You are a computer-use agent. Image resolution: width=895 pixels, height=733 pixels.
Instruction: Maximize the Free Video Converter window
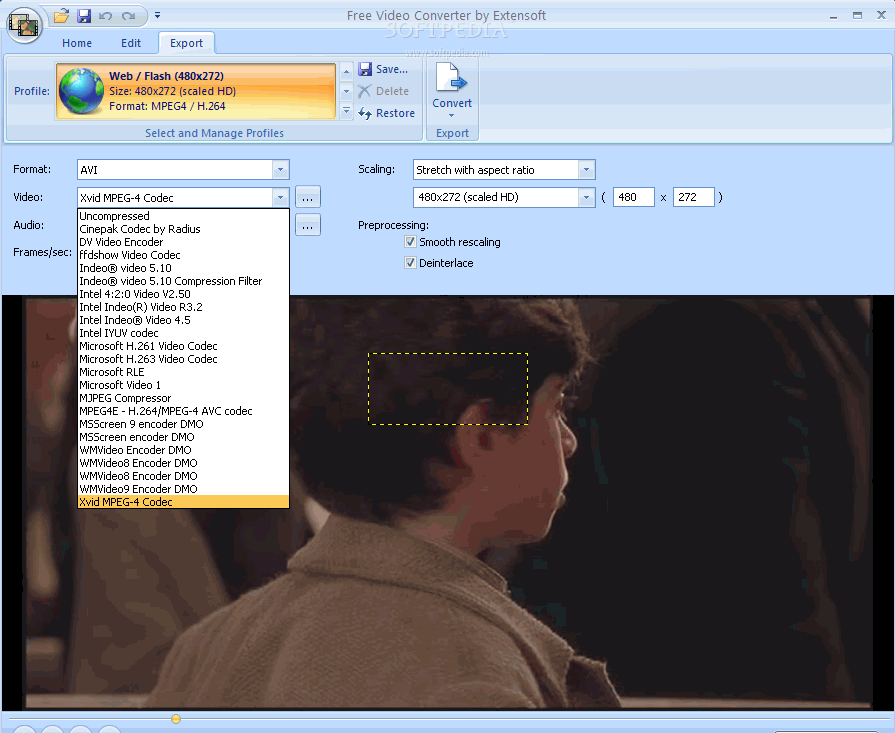coord(857,15)
